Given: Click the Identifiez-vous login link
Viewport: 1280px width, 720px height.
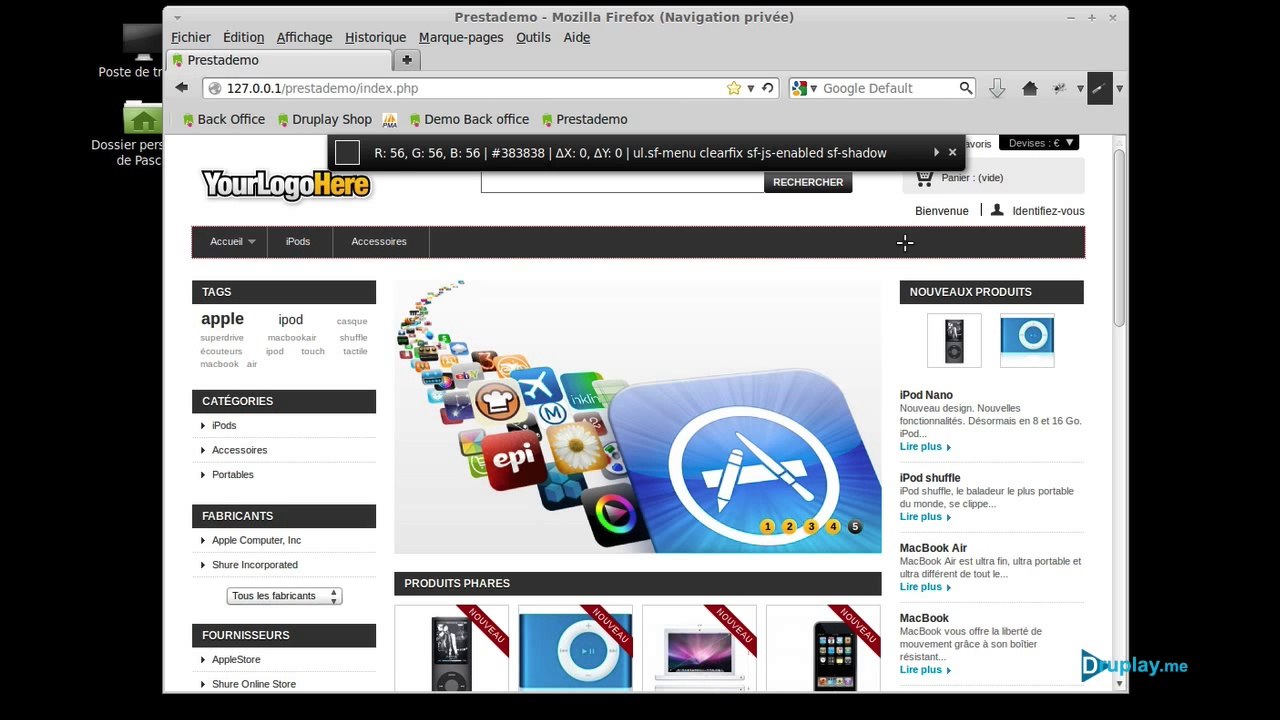Looking at the screenshot, I should click(1048, 211).
